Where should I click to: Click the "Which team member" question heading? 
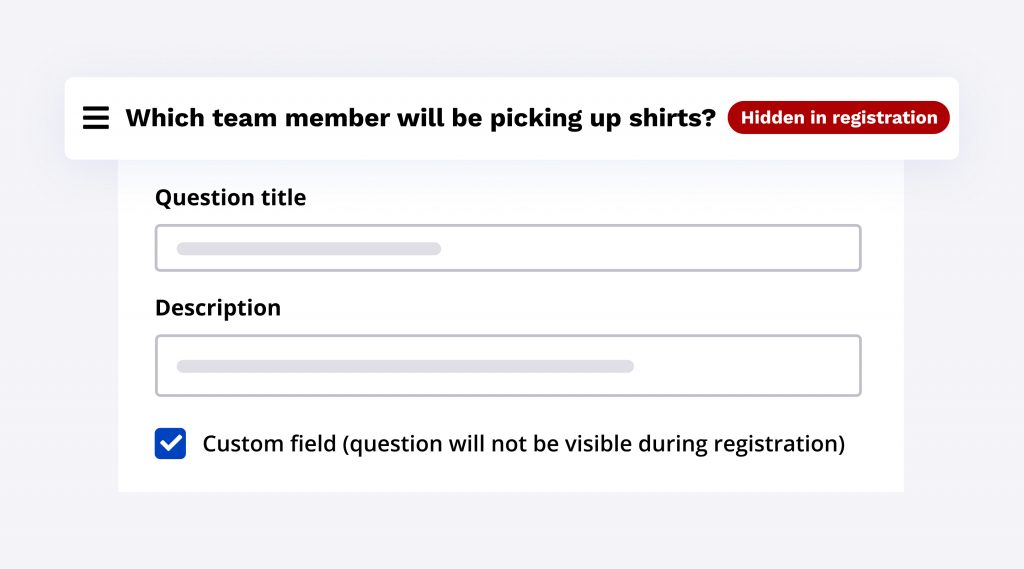tap(420, 118)
